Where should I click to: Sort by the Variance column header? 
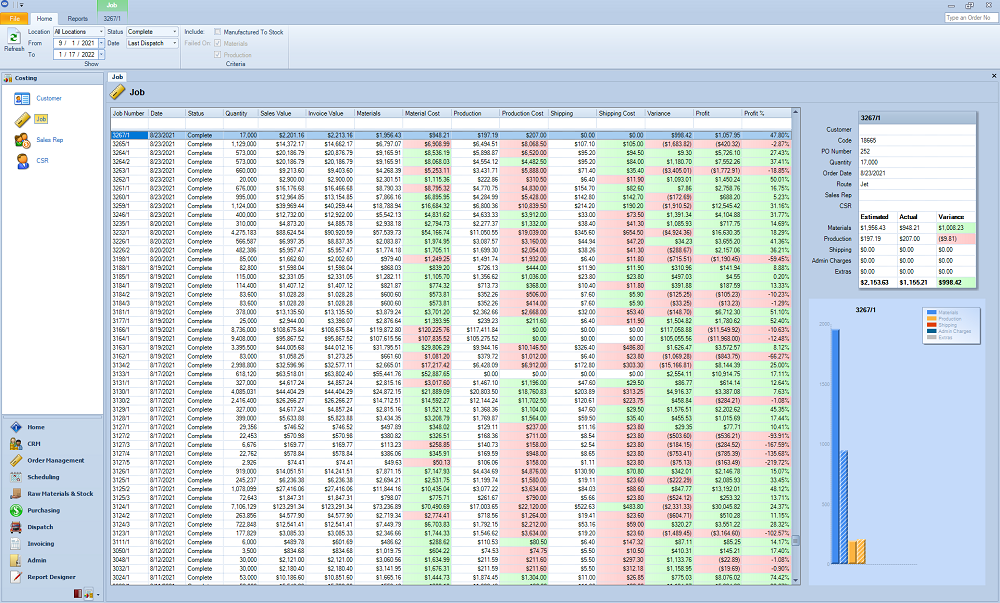(669, 113)
